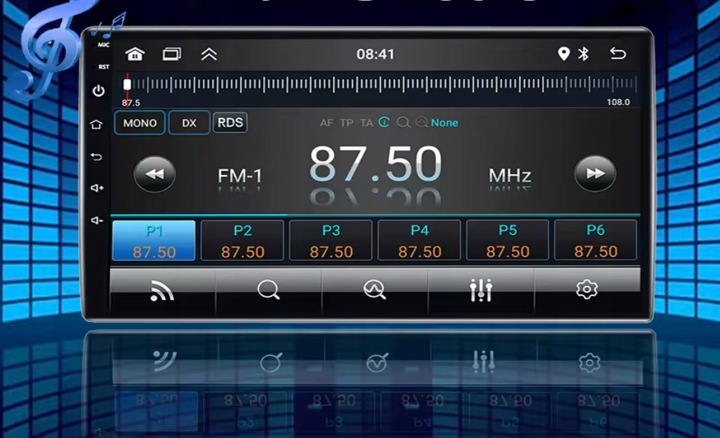Click the None program type label

click(444, 123)
